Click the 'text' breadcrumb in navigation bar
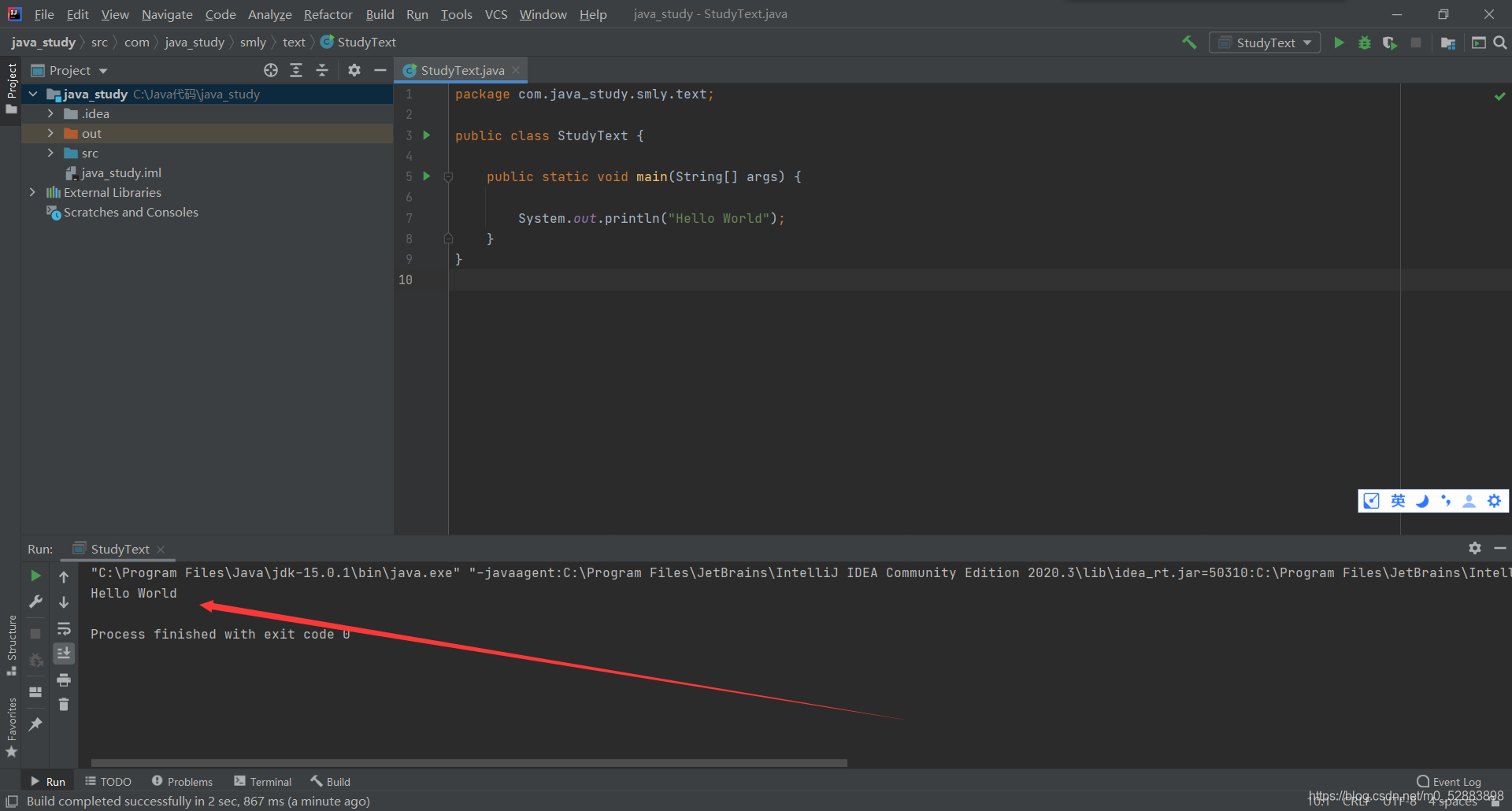 coord(294,43)
